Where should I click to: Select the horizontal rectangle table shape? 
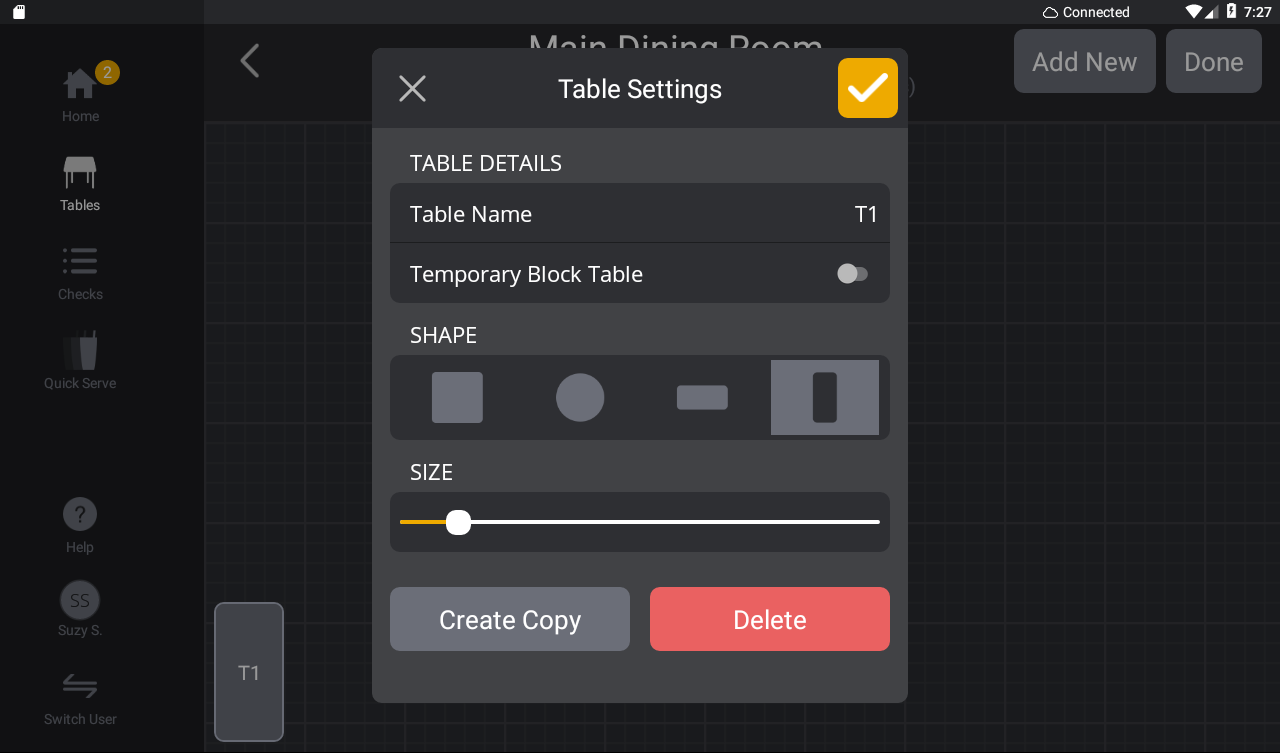point(702,397)
